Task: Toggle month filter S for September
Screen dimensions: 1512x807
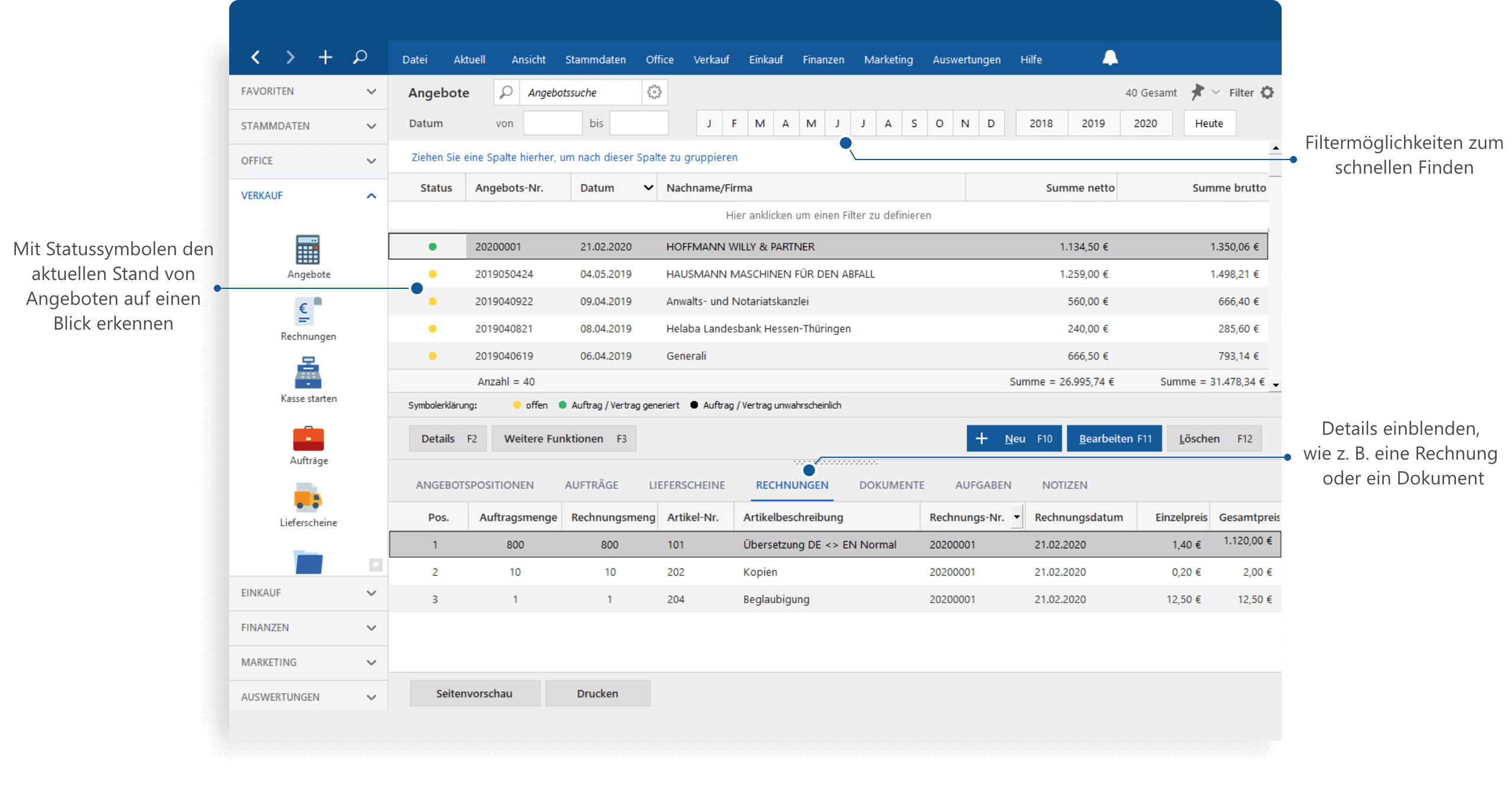Action: (x=914, y=123)
